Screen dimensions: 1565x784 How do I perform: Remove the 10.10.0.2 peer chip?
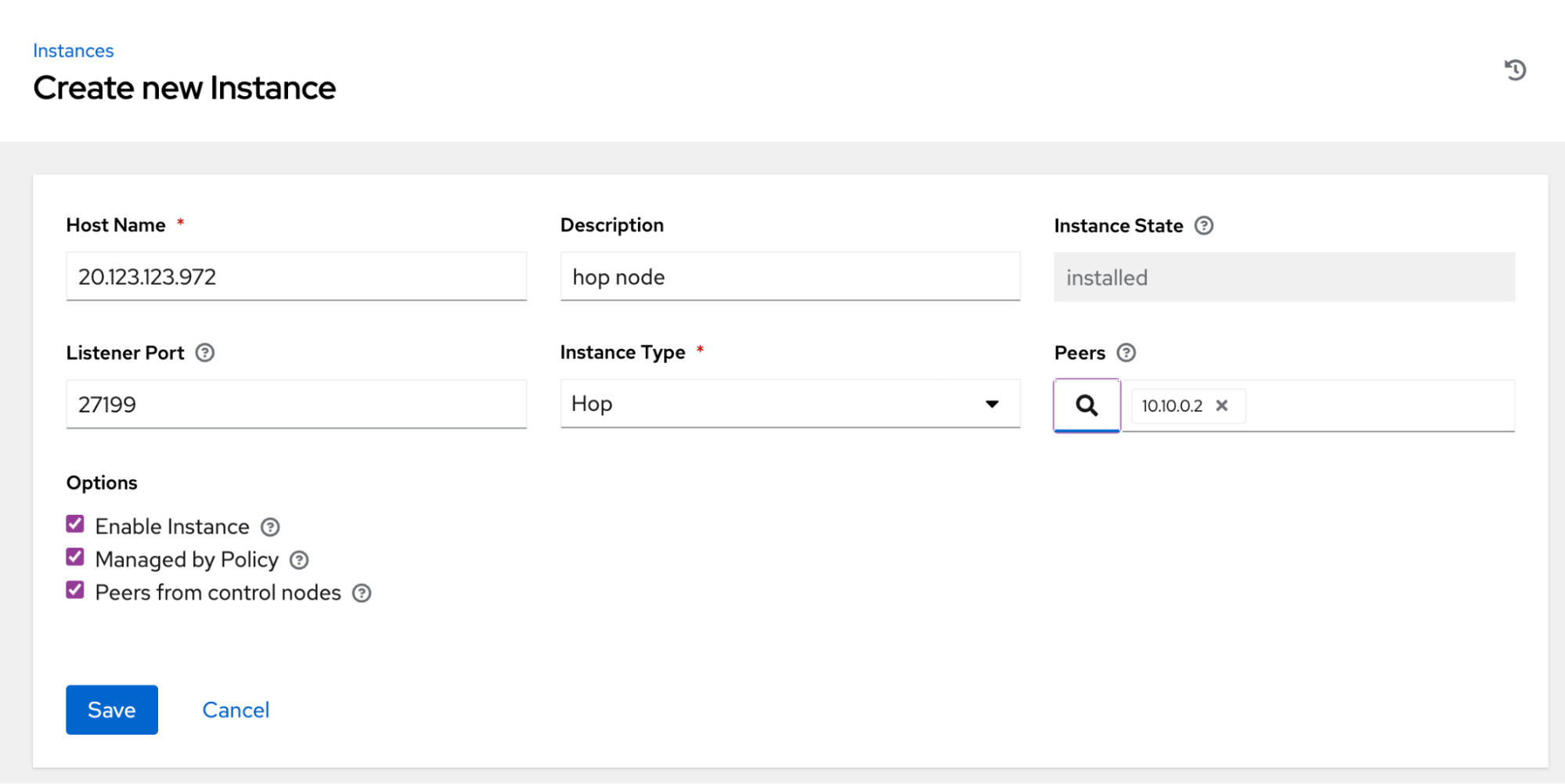click(1221, 405)
